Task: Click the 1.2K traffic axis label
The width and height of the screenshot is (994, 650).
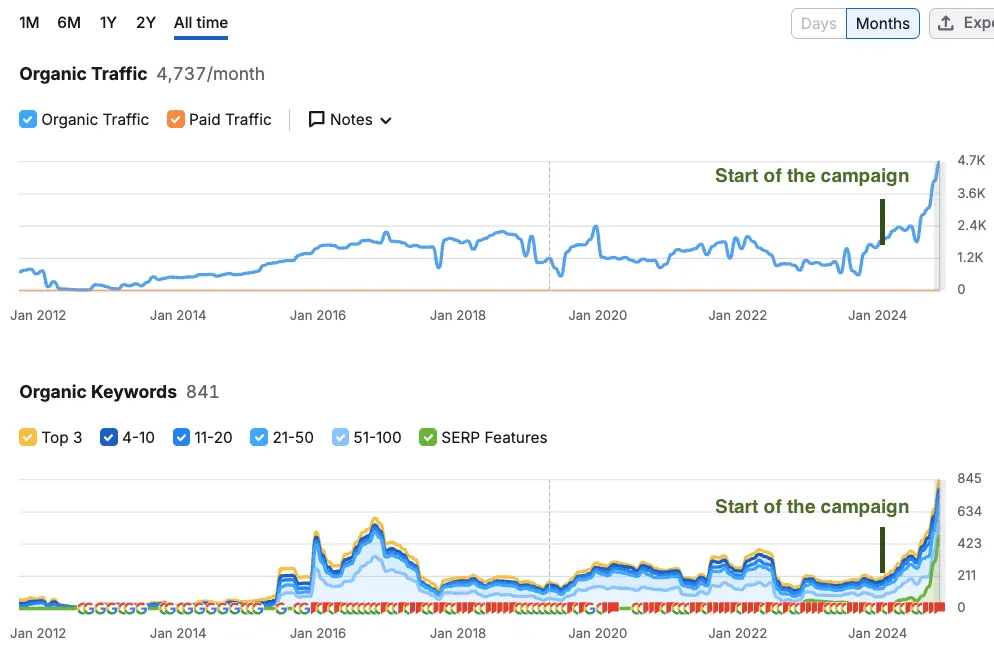Action: [x=970, y=257]
